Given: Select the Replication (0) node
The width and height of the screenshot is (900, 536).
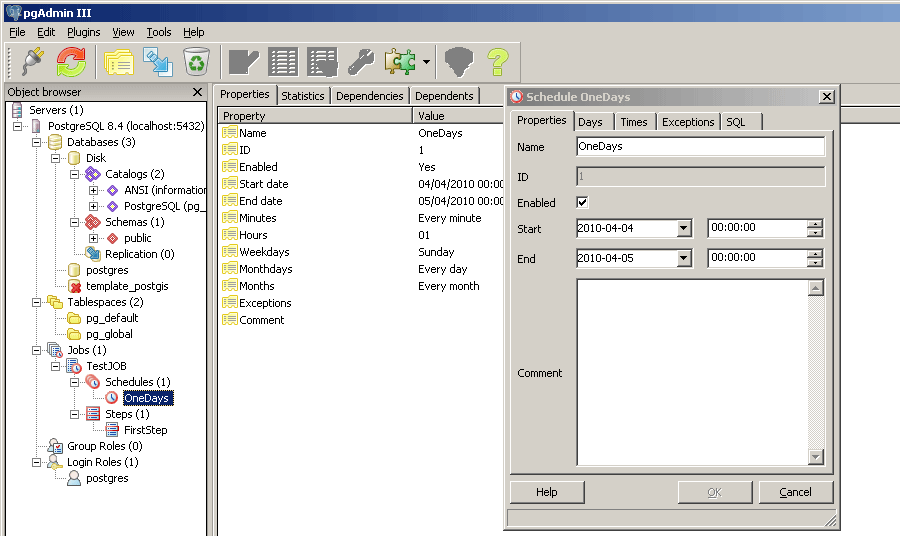Looking at the screenshot, I should (139, 254).
